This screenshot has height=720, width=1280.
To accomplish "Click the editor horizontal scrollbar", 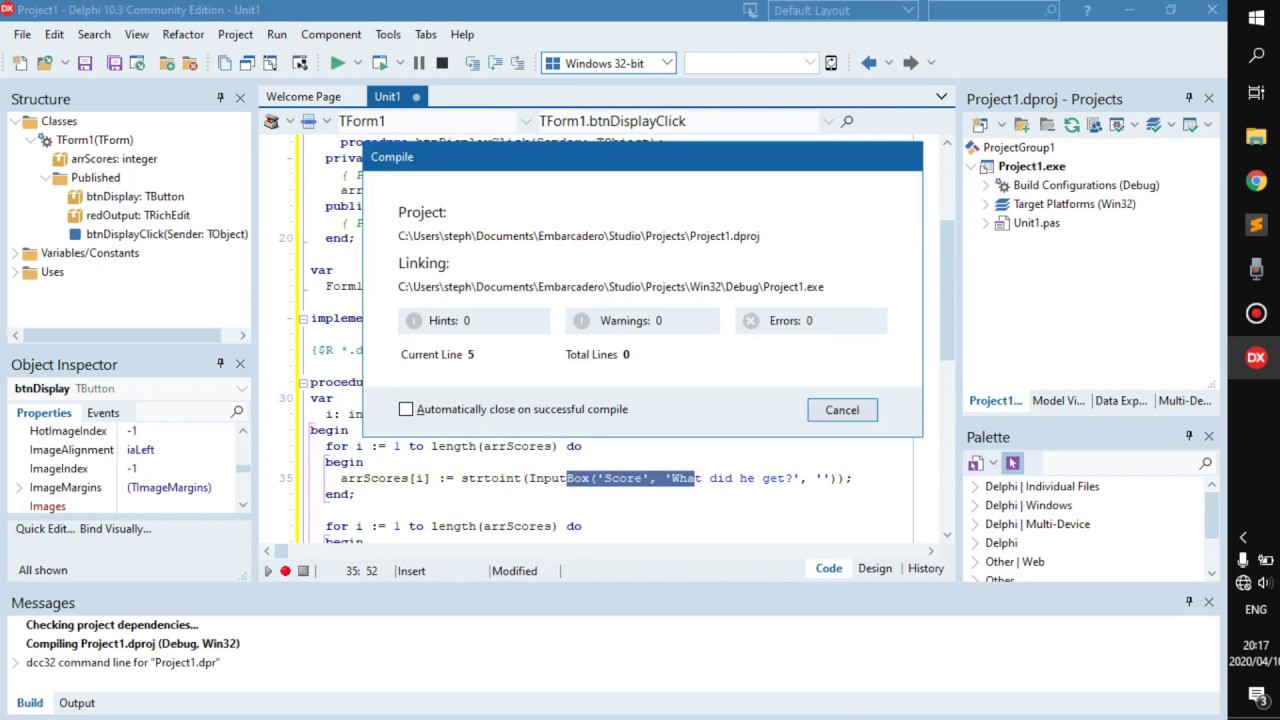I will pos(598,551).
